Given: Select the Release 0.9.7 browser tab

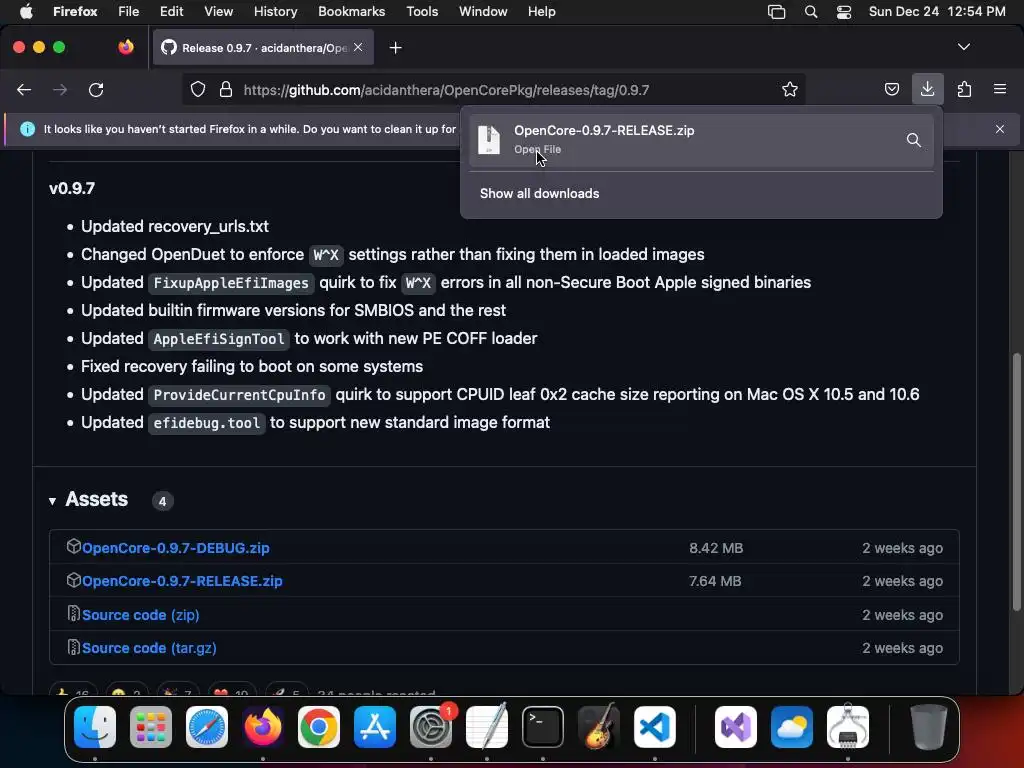Looking at the screenshot, I should [x=263, y=48].
